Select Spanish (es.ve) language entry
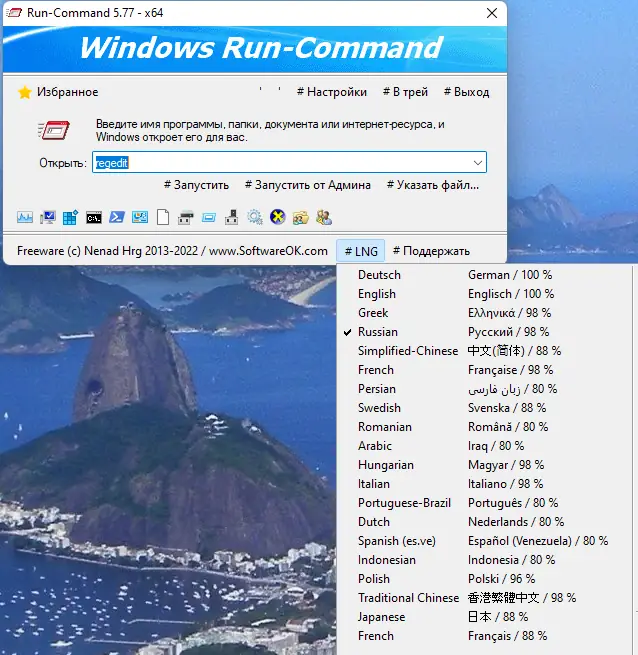The image size is (638, 655). tap(485, 541)
